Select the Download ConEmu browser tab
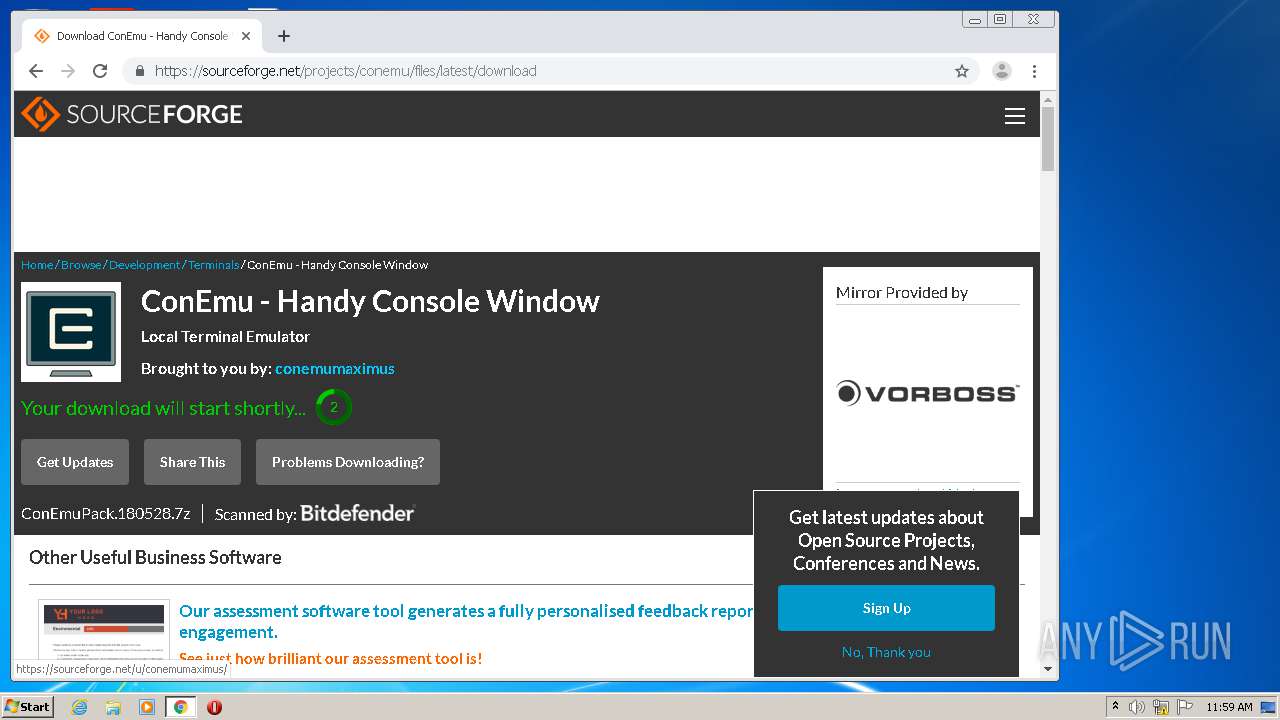 pyautogui.click(x=141, y=36)
